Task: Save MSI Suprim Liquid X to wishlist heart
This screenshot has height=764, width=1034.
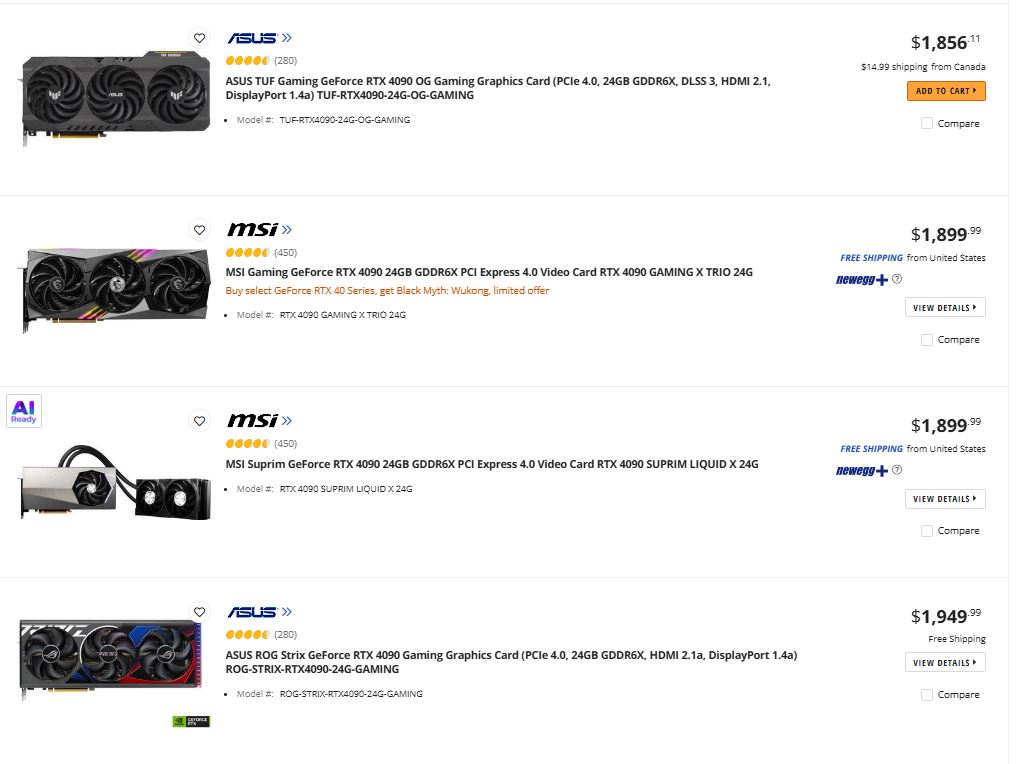Action: 199,421
